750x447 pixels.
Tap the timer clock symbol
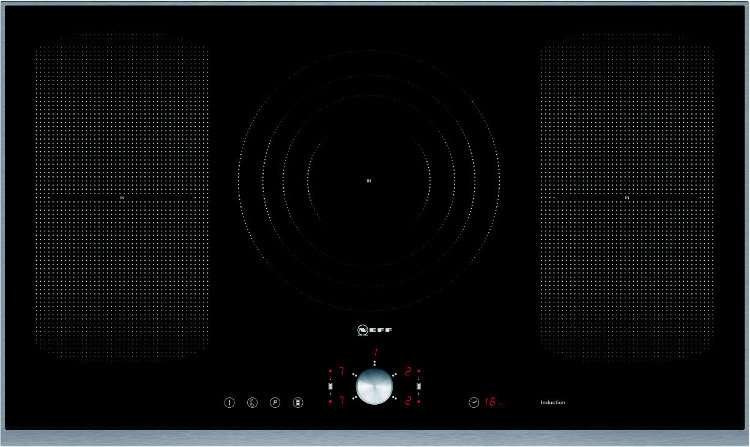[473, 403]
